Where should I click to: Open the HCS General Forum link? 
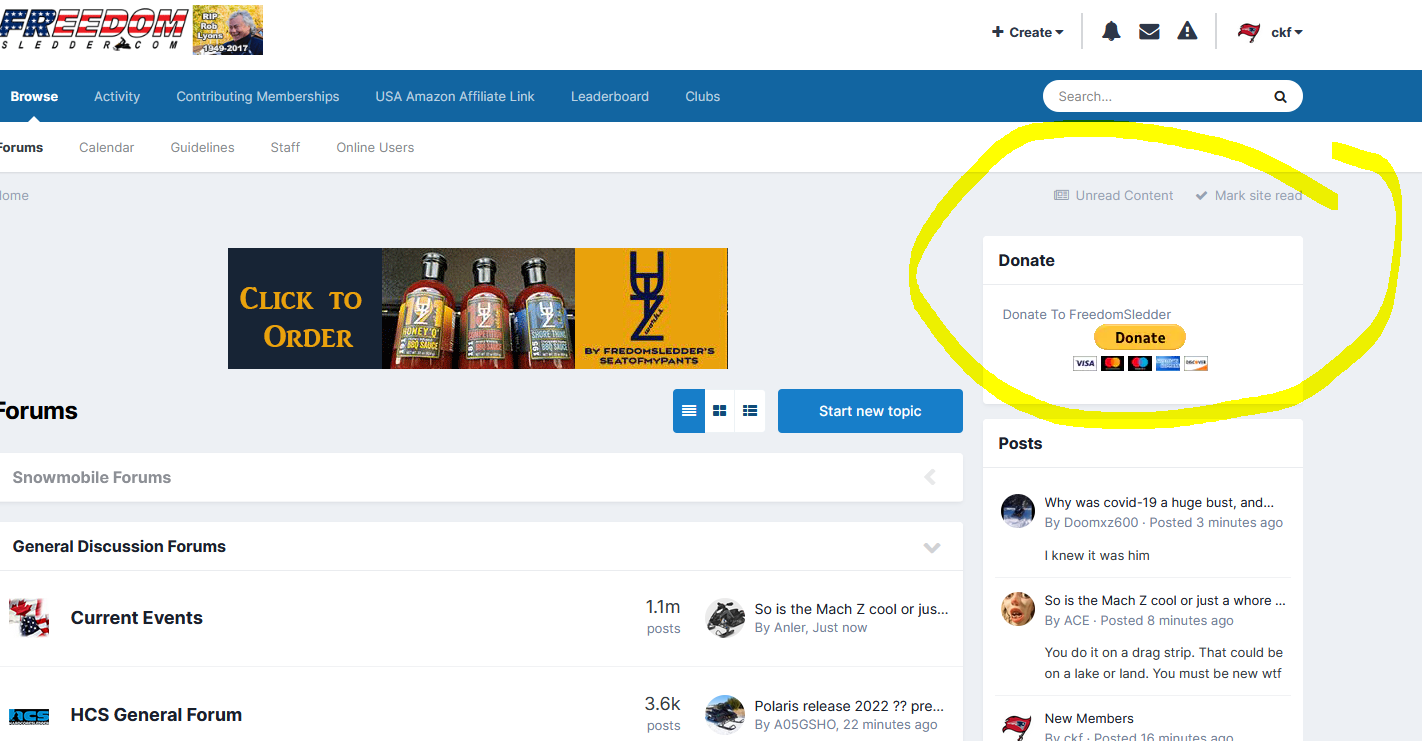156,715
